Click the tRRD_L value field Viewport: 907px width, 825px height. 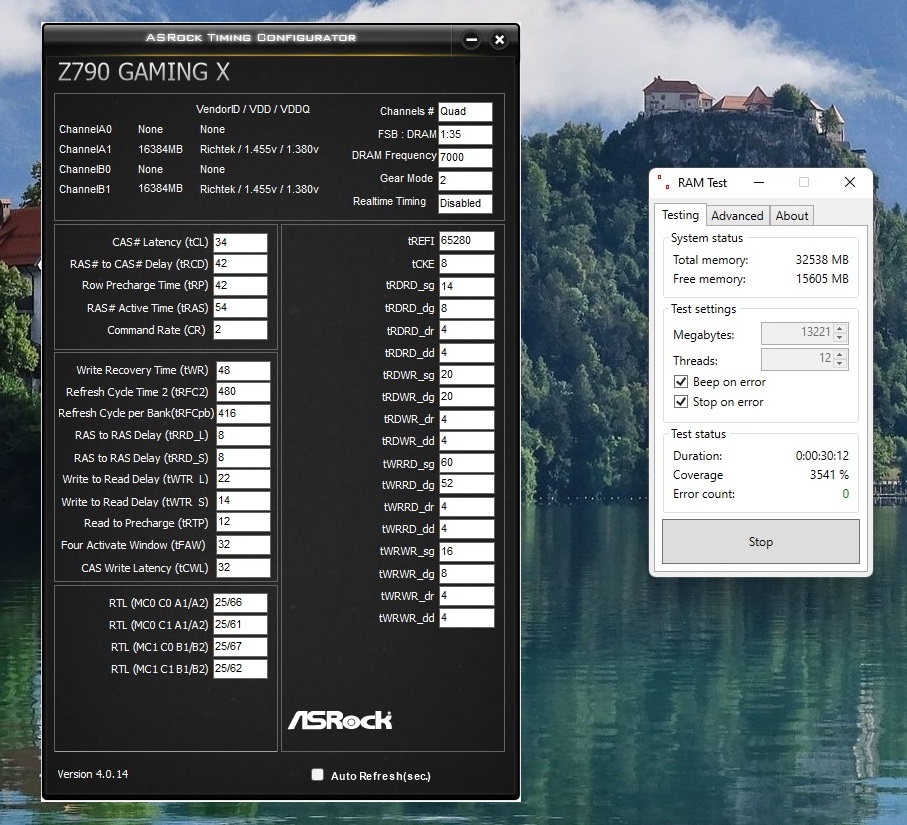243,436
